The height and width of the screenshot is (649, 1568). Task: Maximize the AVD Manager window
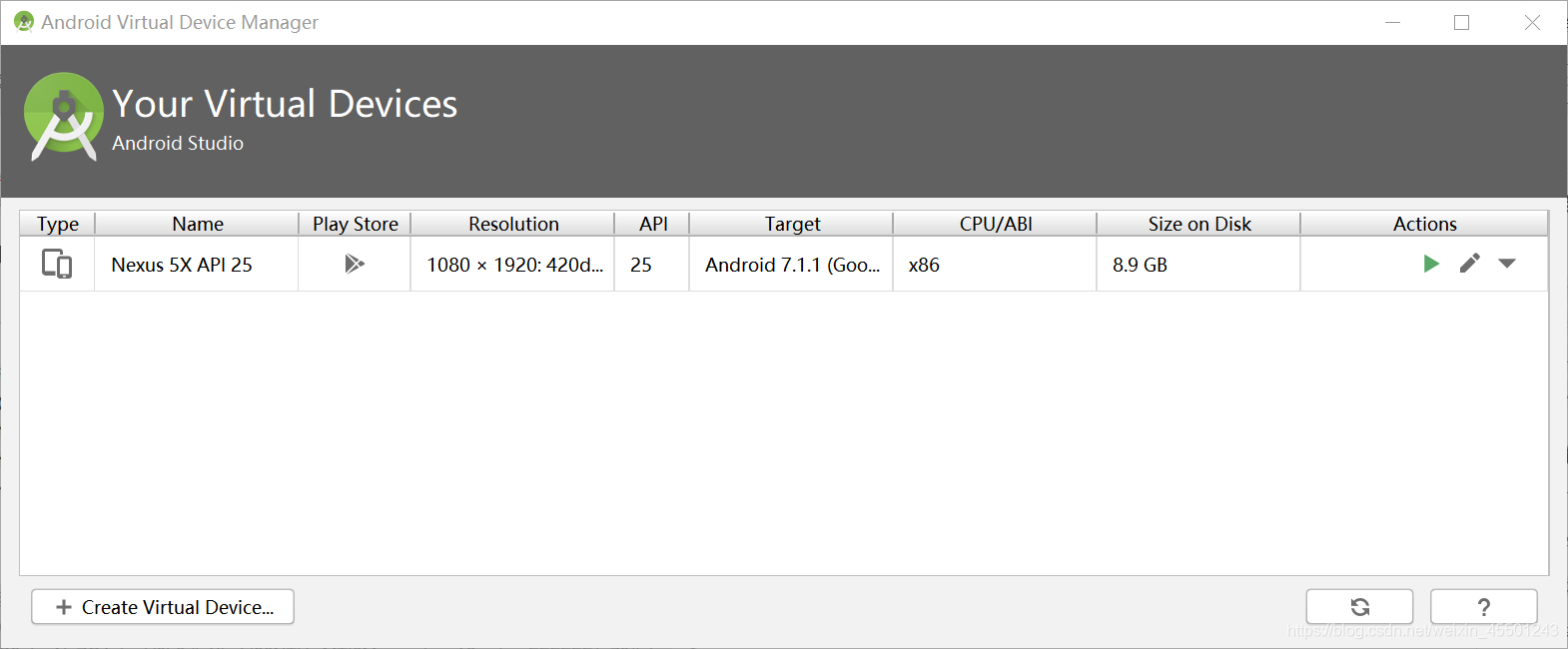1461,22
